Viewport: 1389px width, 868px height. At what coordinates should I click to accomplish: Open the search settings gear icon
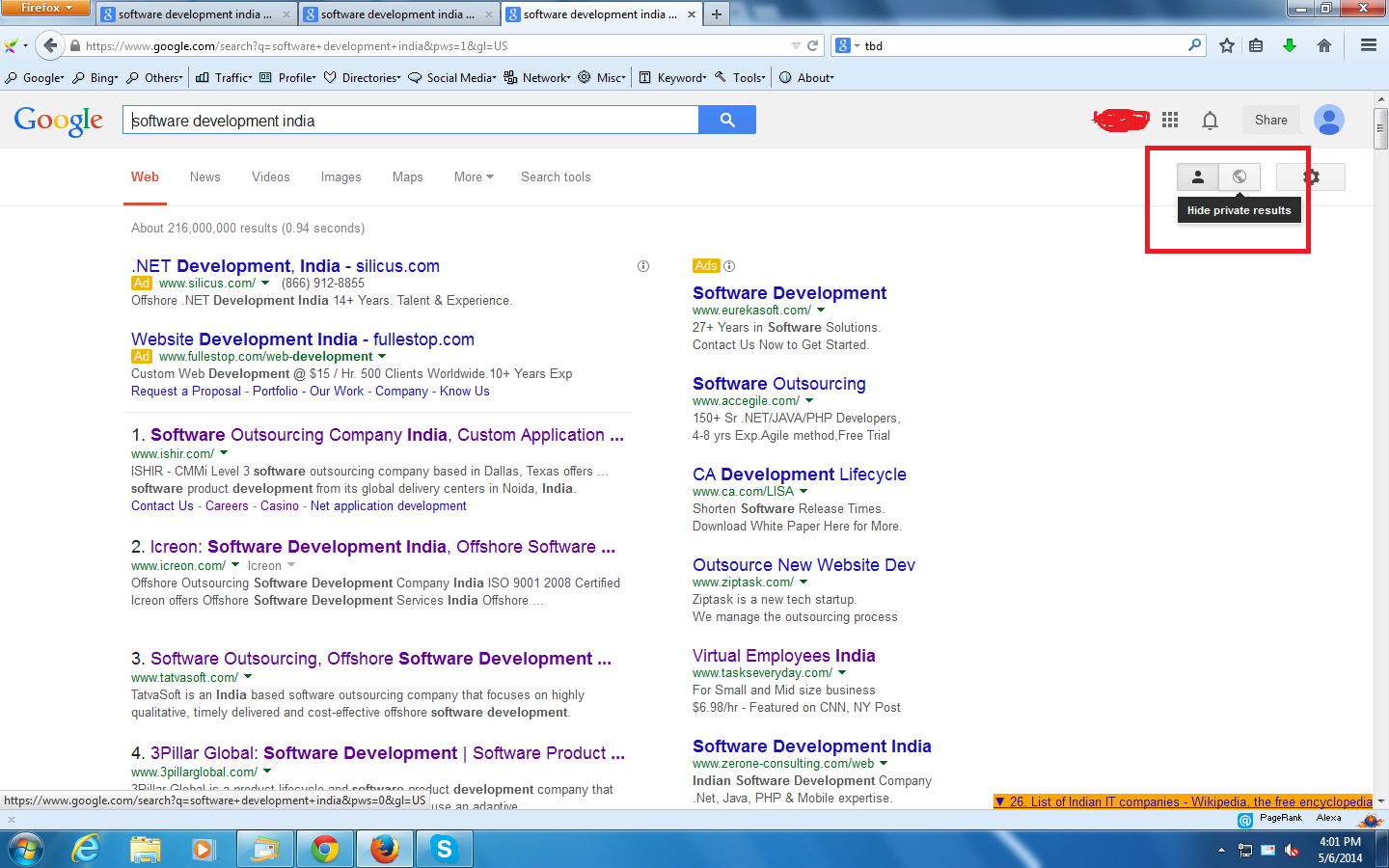click(x=1310, y=176)
